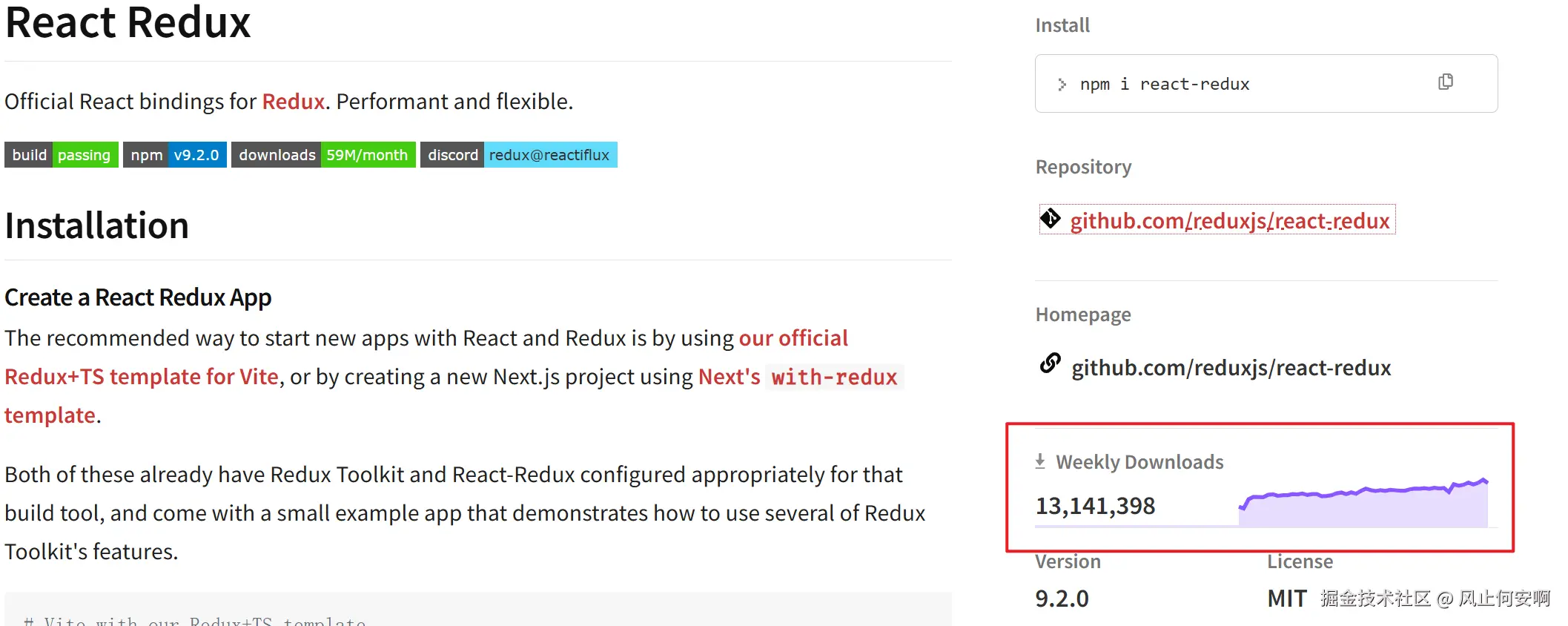Screen dimensions: 1568x626
Task: Open the Redux link in description
Action: coord(294,102)
